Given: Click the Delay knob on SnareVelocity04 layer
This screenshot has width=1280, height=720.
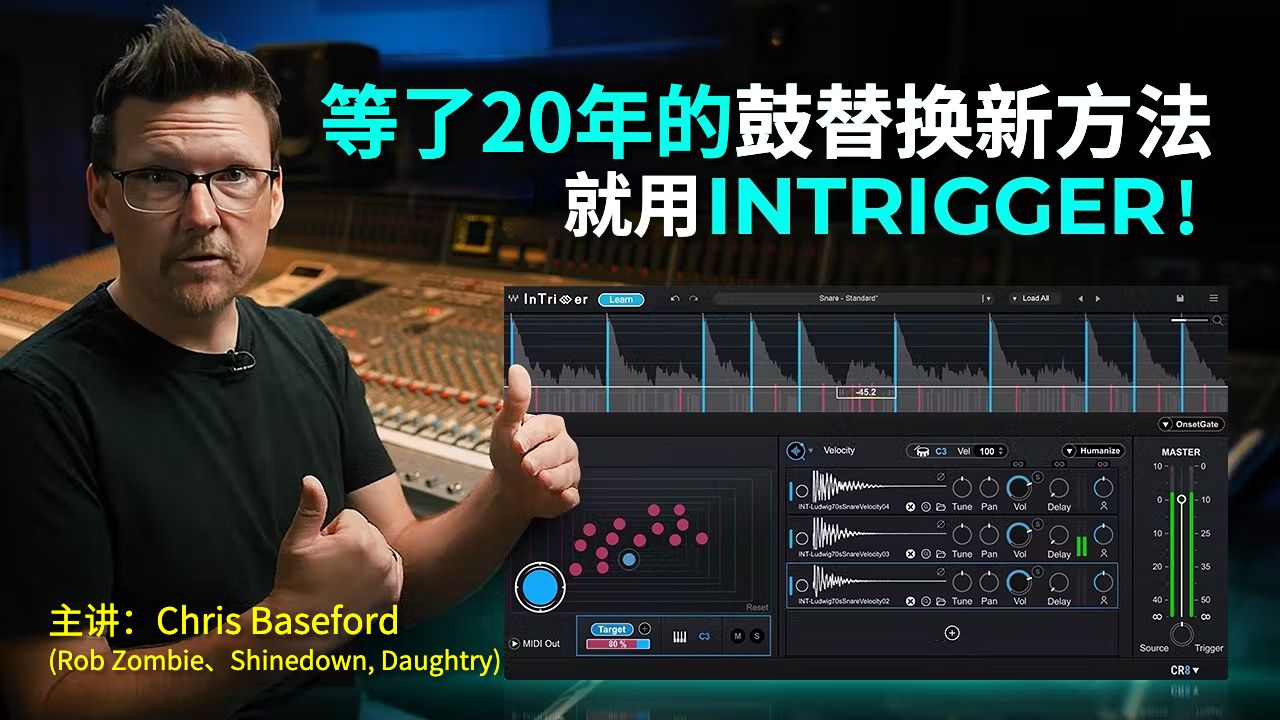Looking at the screenshot, I should pyautogui.click(x=1059, y=488).
